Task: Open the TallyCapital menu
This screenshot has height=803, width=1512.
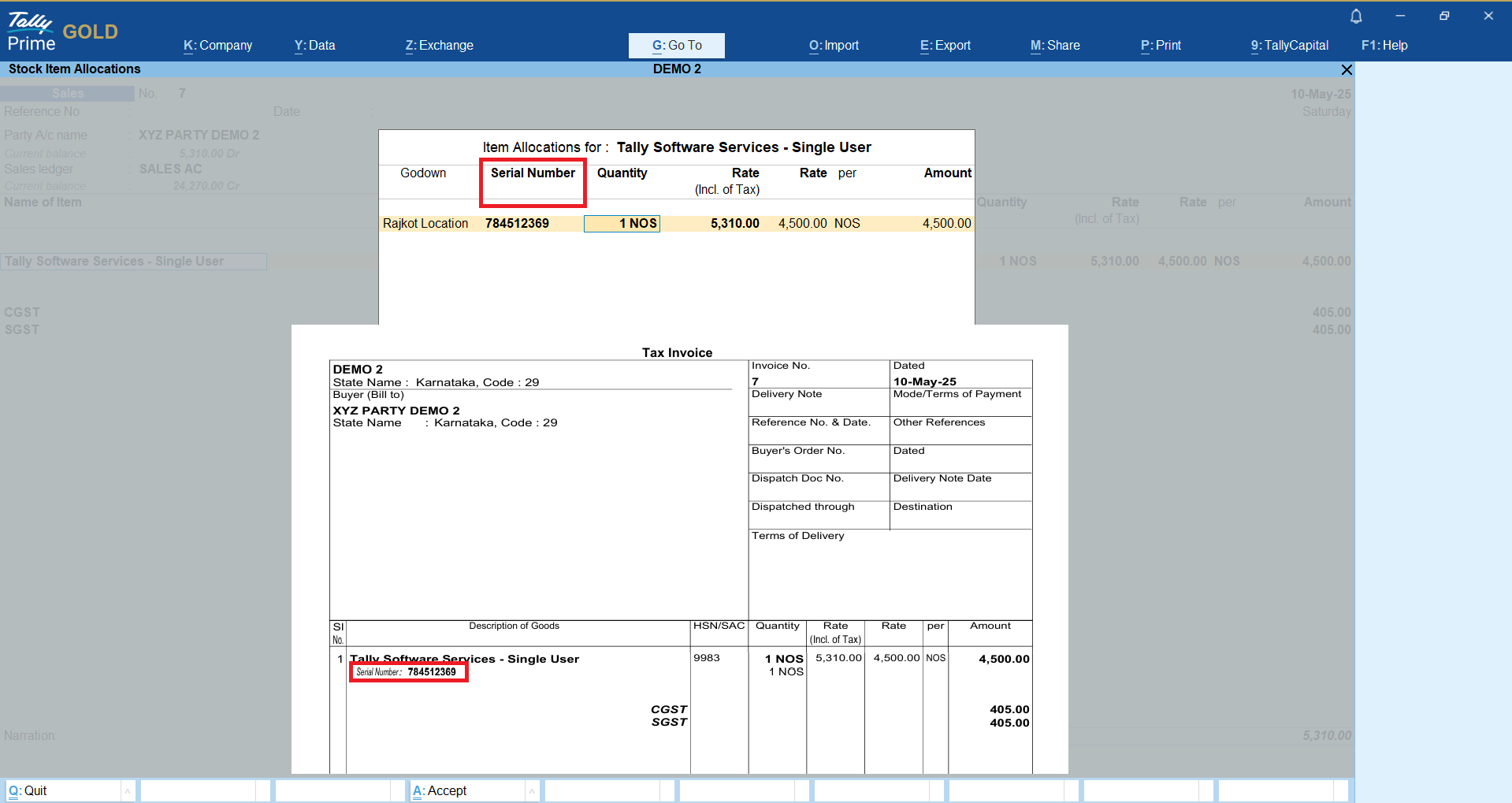Action: click(1289, 46)
